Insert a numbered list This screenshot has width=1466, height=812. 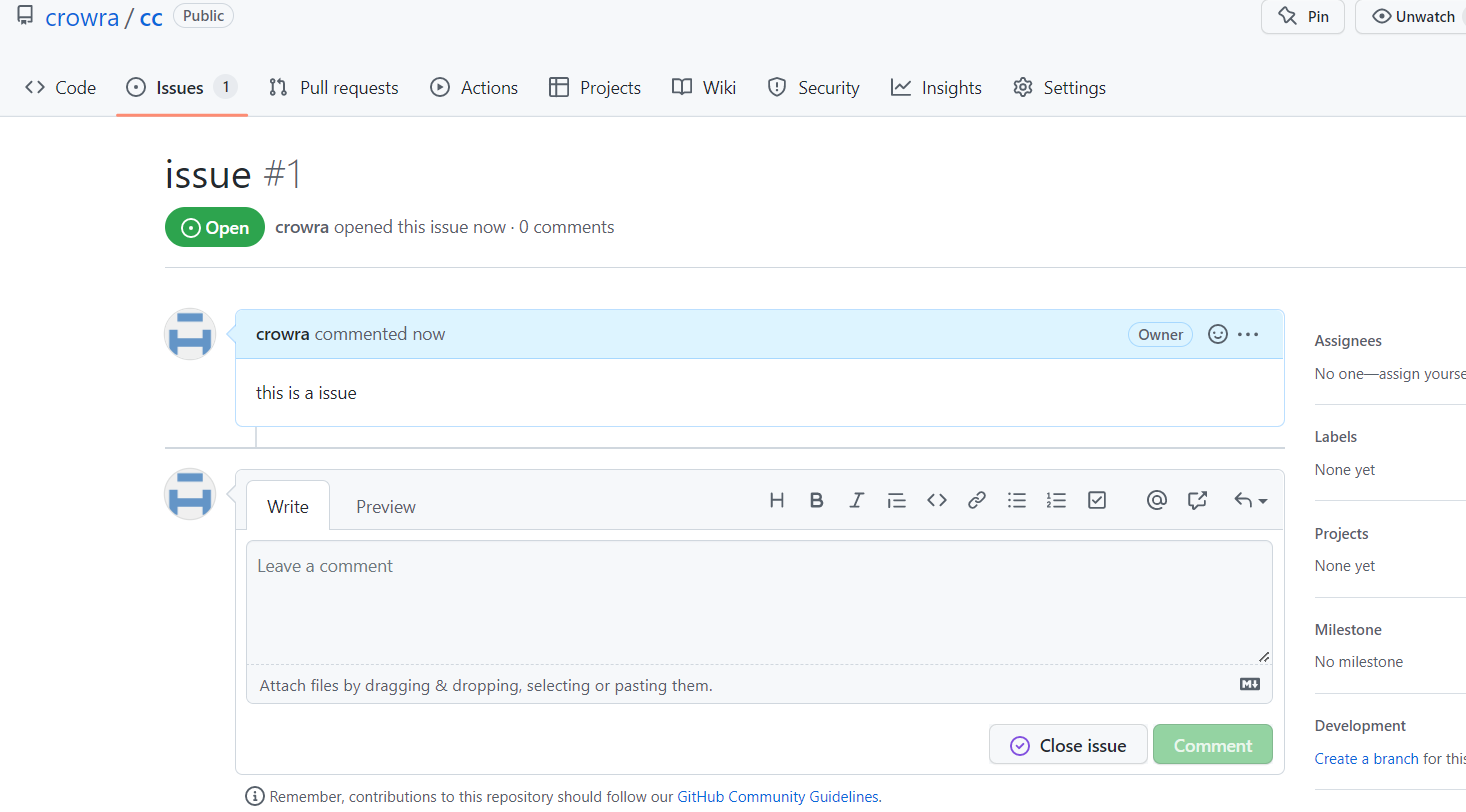click(1057, 500)
